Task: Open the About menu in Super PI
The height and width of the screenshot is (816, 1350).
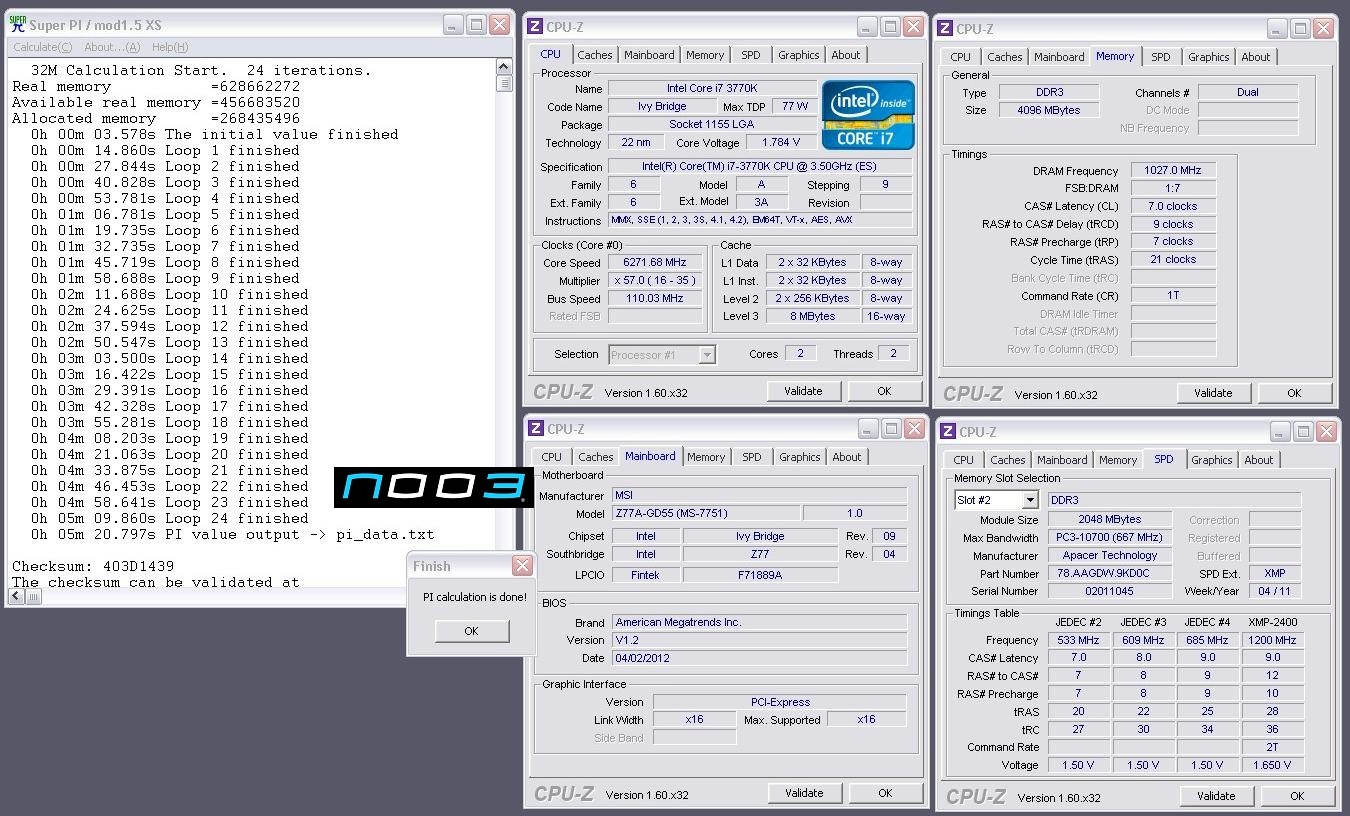Action: (112, 47)
